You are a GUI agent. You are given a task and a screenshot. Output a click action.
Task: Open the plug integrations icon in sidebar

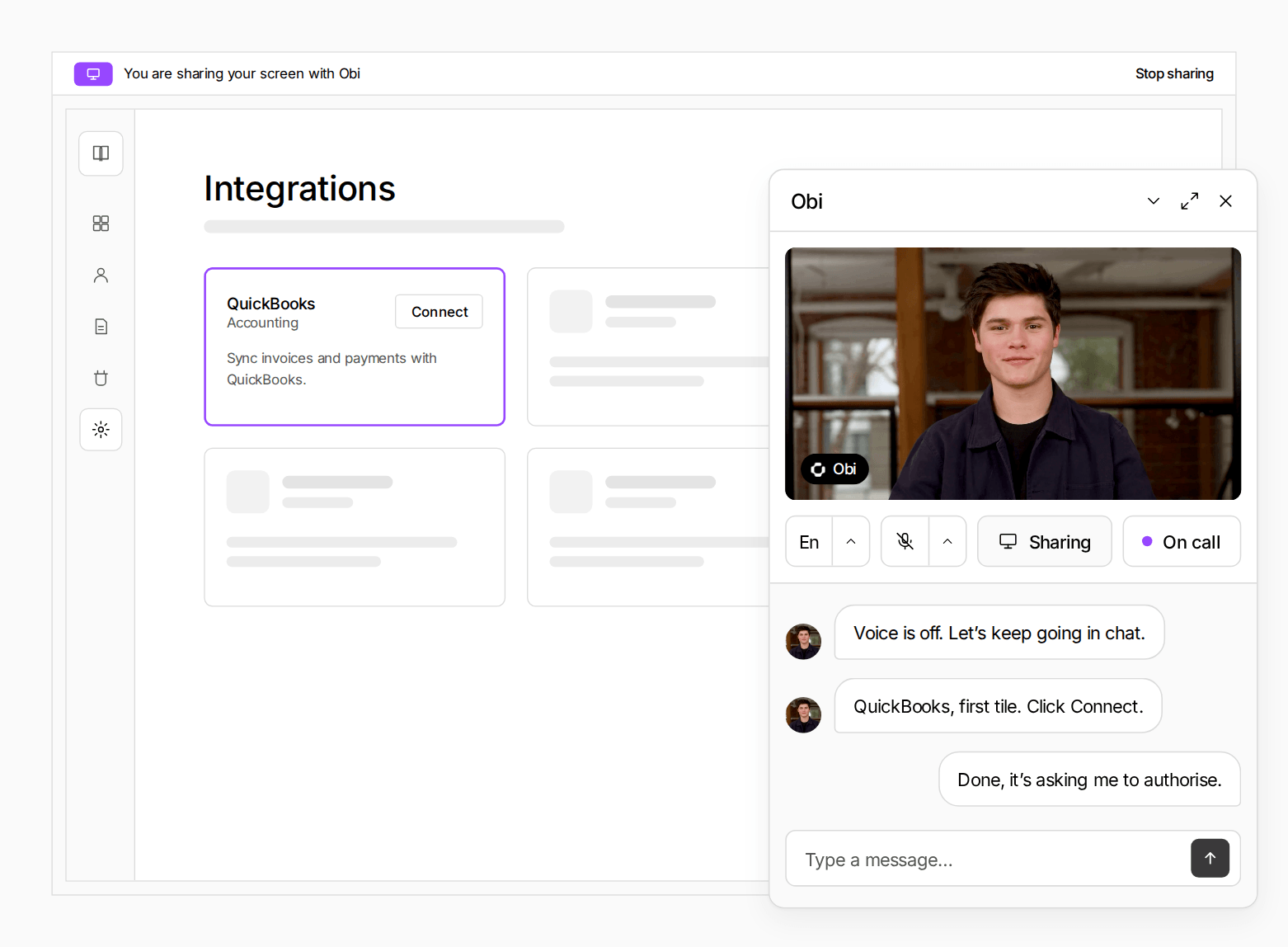pos(101,378)
